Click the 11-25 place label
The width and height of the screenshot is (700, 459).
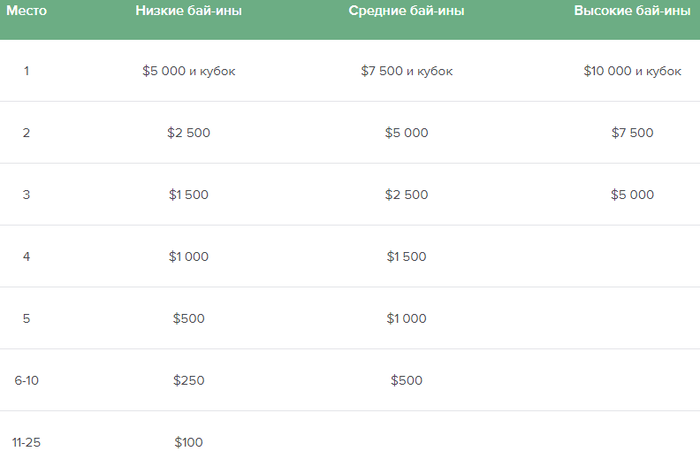click(26, 442)
